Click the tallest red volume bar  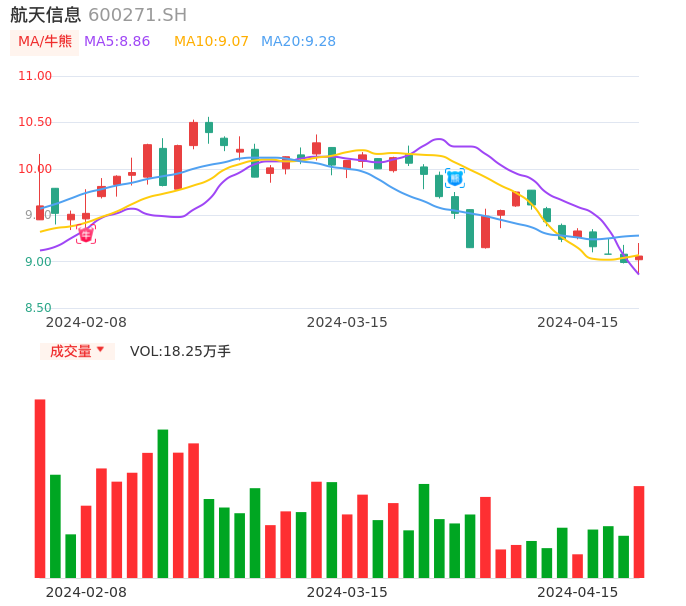tap(40, 488)
